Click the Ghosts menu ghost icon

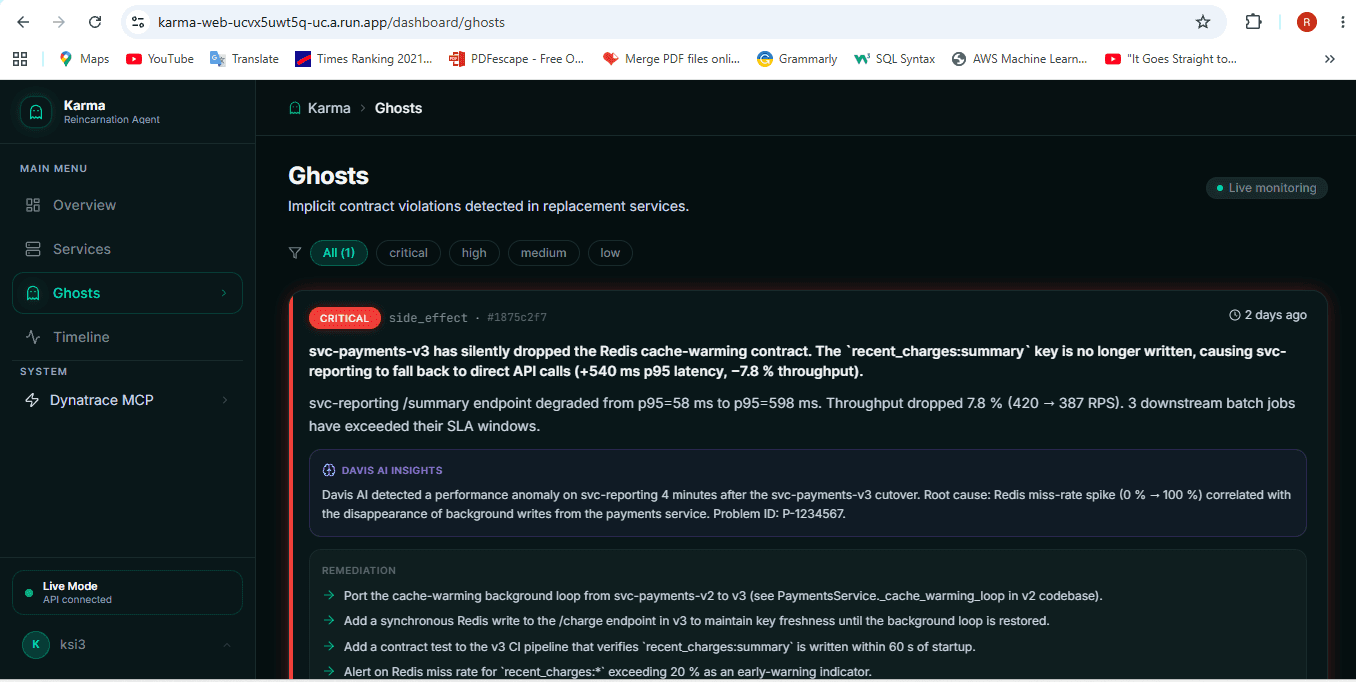click(33, 293)
